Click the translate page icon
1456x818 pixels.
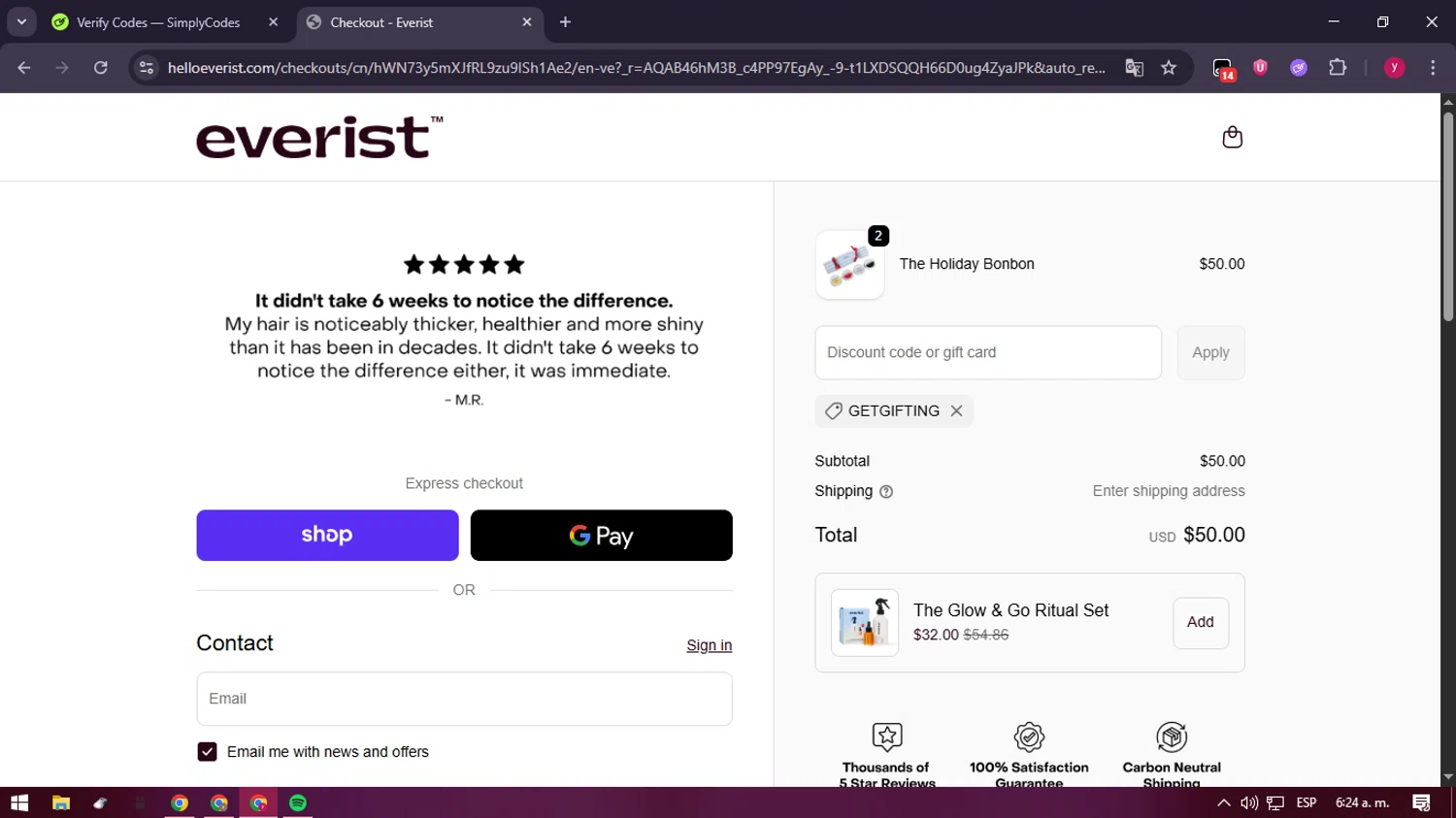(x=1134, y=68)
